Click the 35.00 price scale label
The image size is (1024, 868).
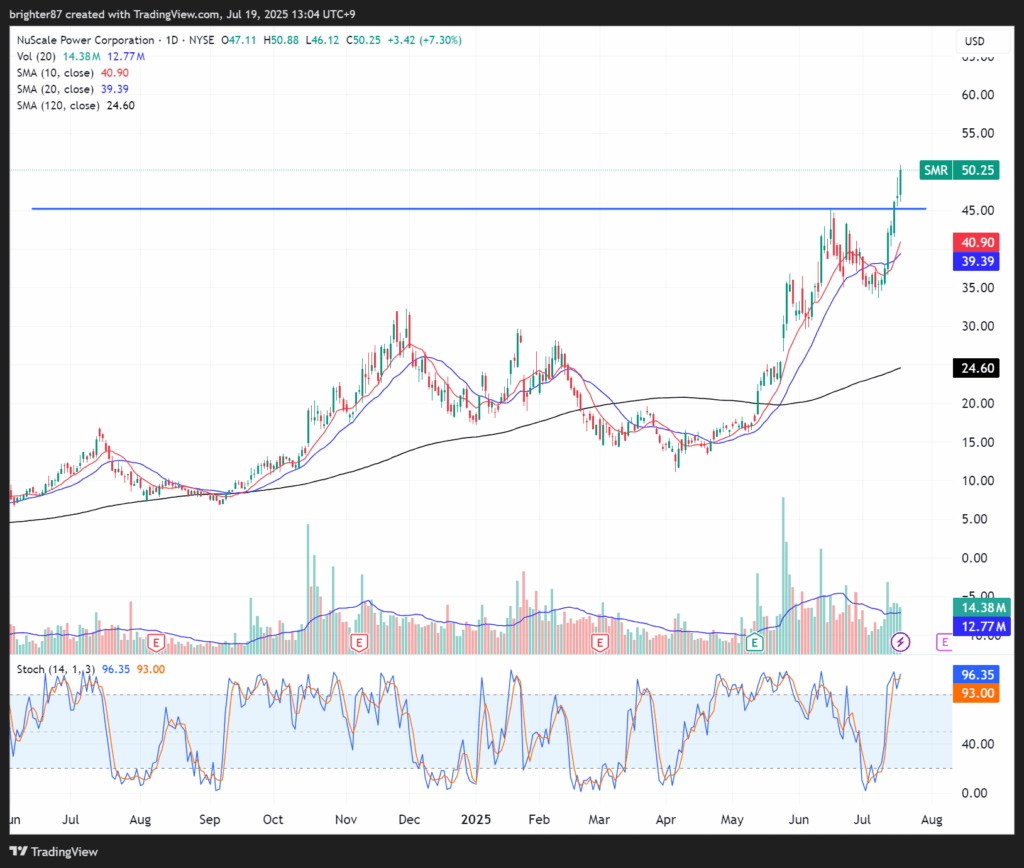(x=978, y=287)
